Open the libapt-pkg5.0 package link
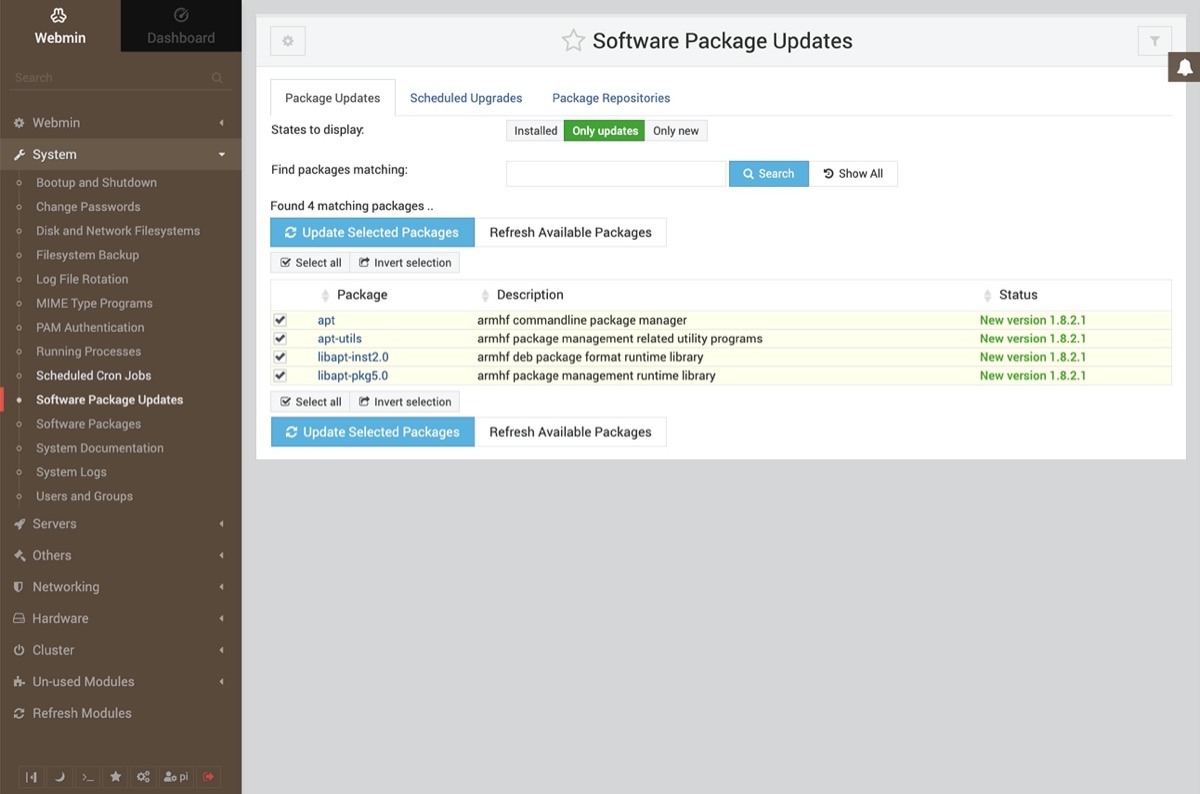Screen dimensions: 1200x794 pos(352,376)
